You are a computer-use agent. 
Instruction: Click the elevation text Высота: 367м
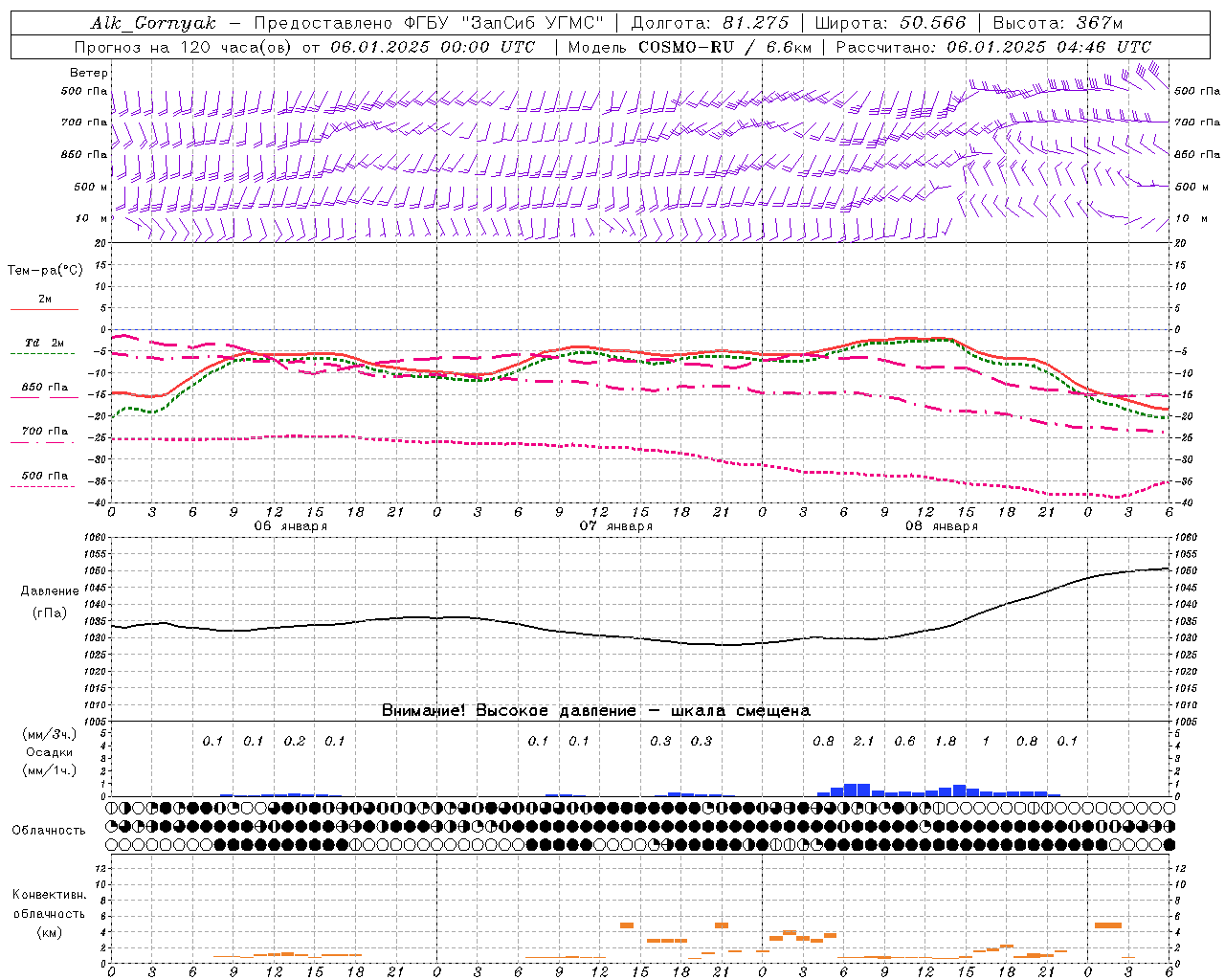pyautogui.click(x=1058, y=23)
